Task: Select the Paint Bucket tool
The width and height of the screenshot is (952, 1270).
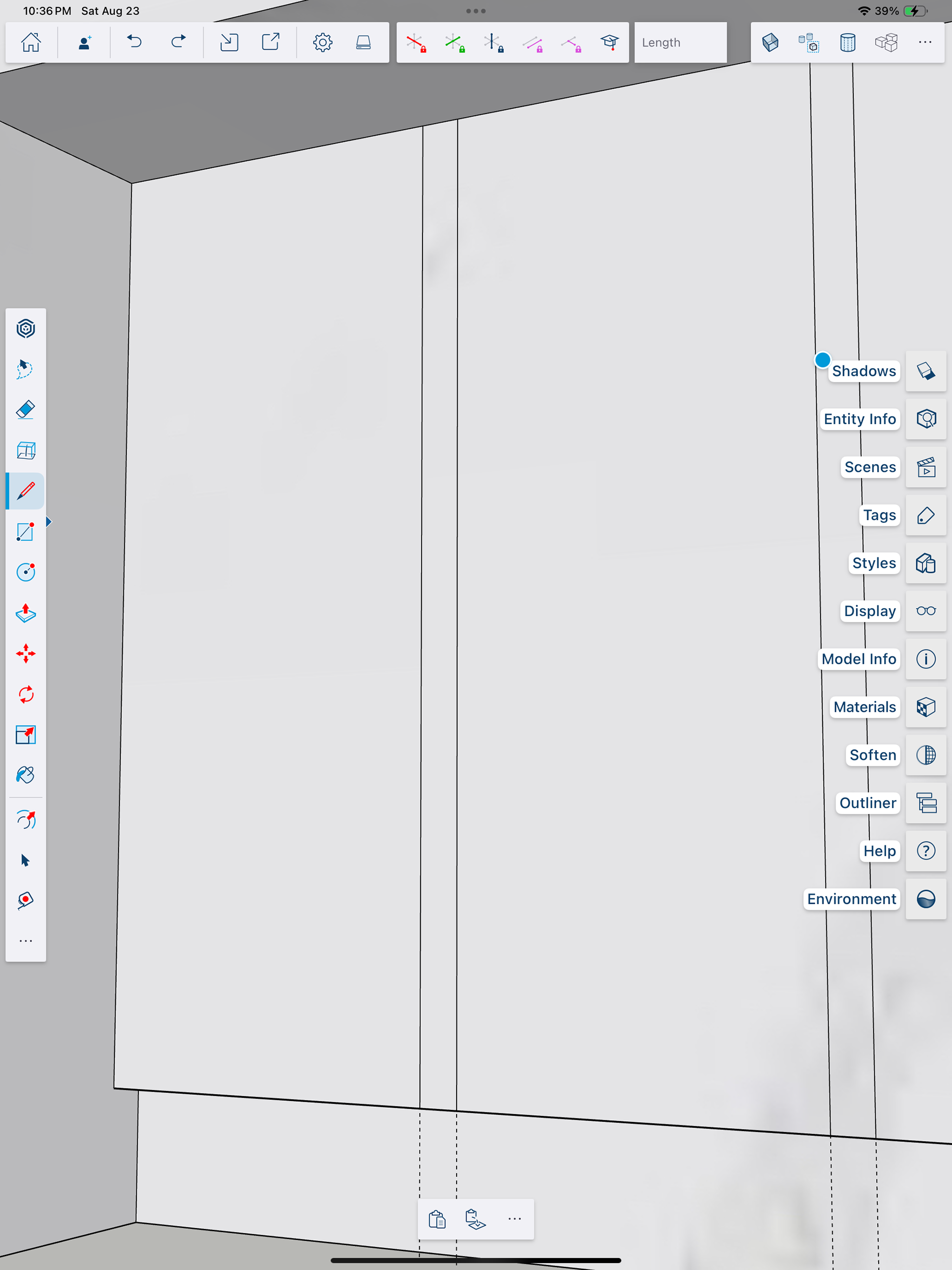Action: (x=25, y=775)
